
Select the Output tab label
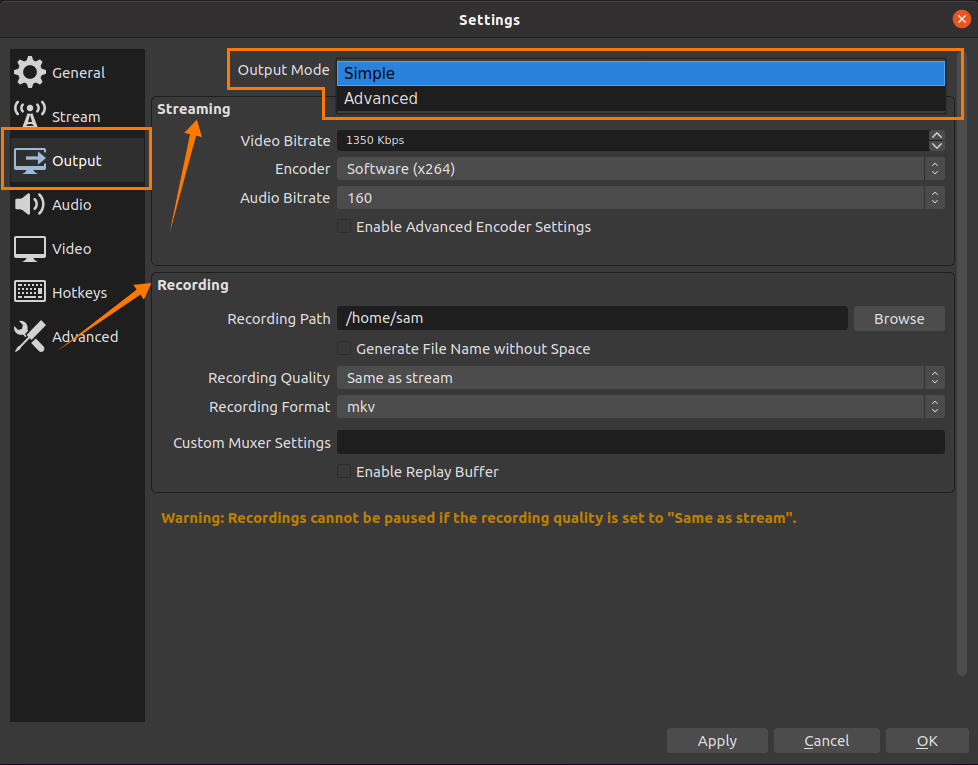coord(77,161)
